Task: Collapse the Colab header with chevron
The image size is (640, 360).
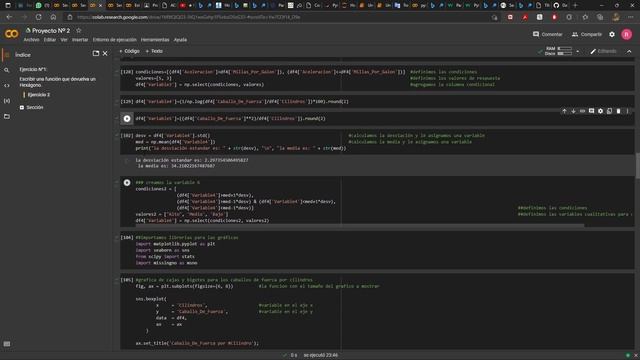Action: click(x=629, y=51)
